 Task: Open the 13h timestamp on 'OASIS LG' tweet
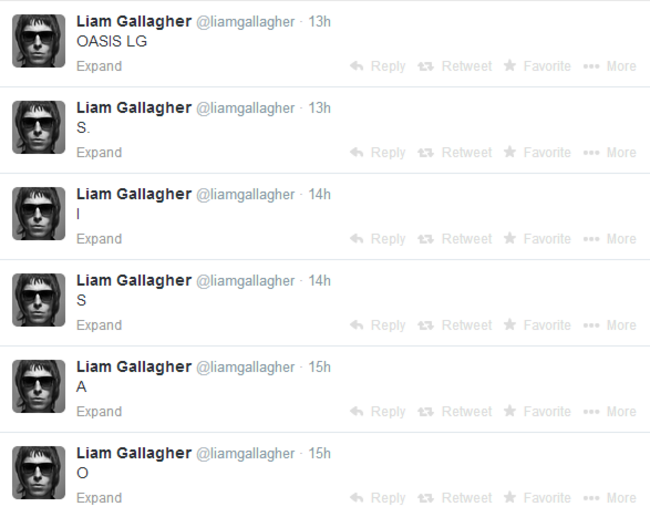click(x=319, y=22)
